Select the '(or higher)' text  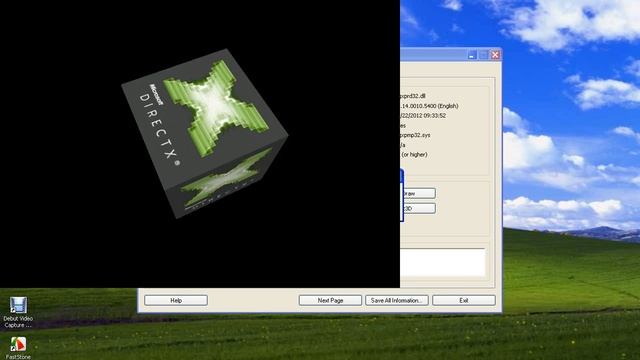tap(414, 155)
